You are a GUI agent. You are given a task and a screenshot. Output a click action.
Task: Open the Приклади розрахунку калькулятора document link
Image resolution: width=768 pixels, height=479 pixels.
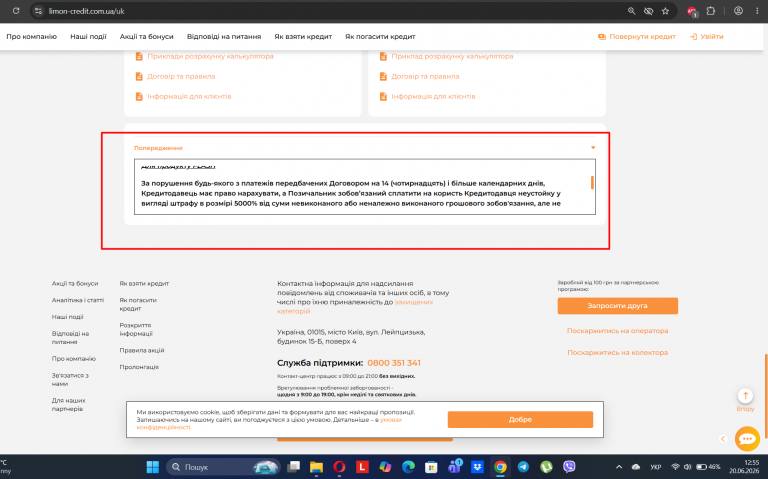(x=210, y=56)
